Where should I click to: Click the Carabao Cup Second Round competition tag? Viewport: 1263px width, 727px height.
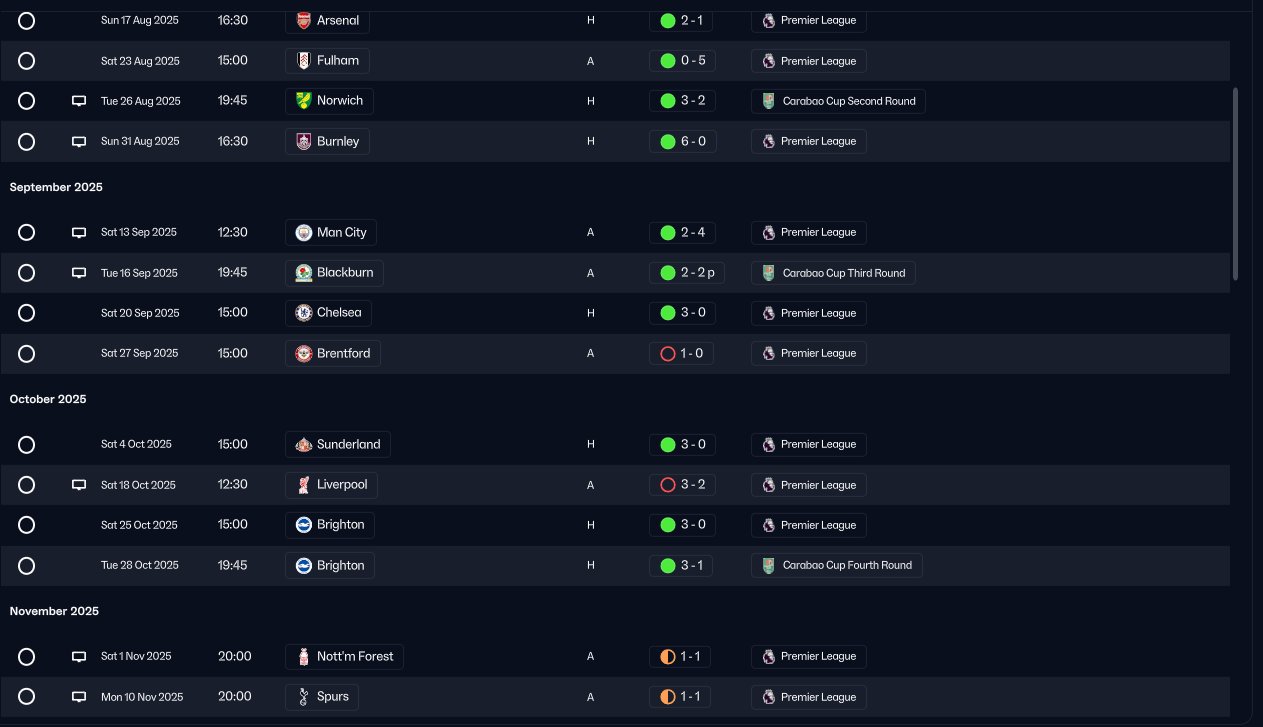[838, 101]
